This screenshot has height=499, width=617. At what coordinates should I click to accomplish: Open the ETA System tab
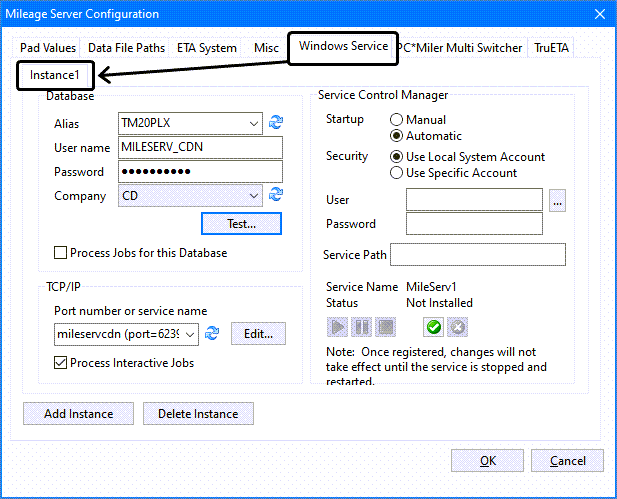click(208, 48)
